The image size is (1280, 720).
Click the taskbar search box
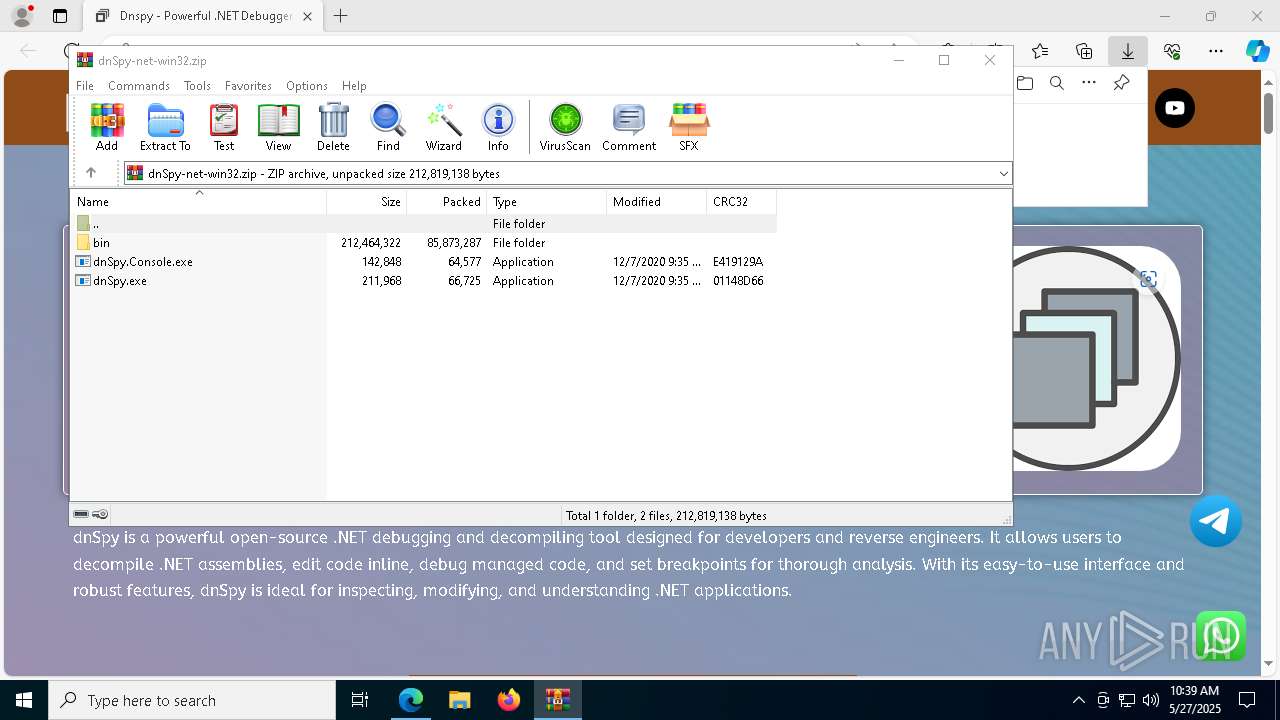[192, 700]
